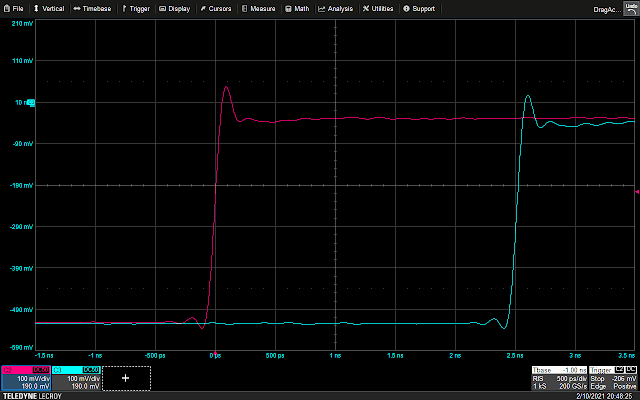
Task: Open the Measure menu
Action: click(258, 9)
